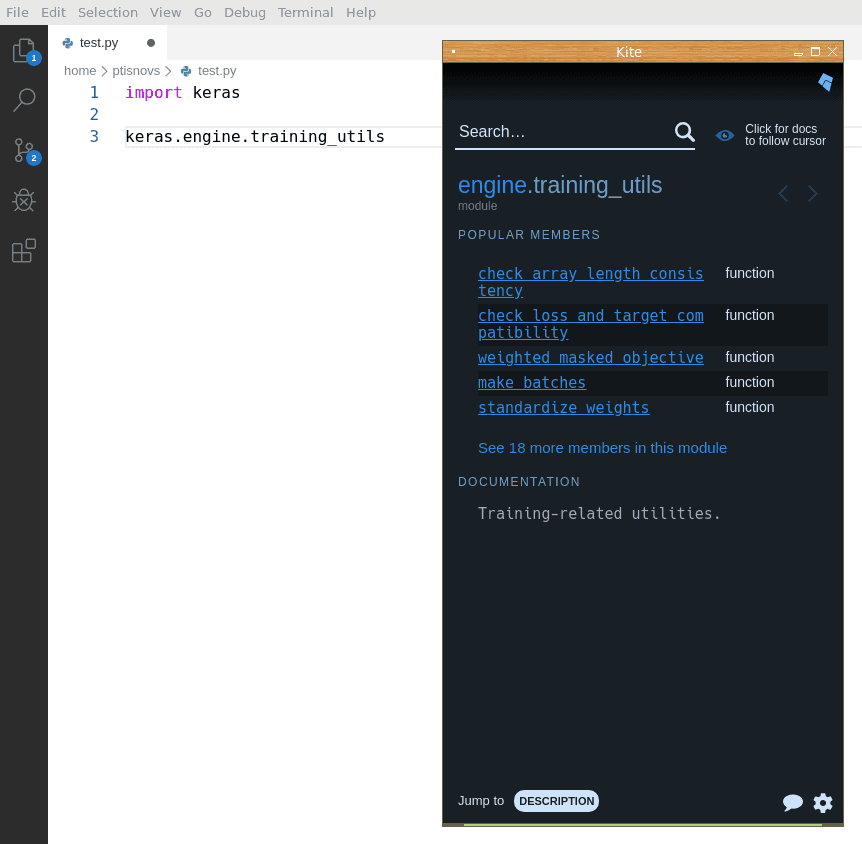This screenshot has height=844, width=862.
Task: Open Kite feedback chat bubble
Action: click(792, 803)
